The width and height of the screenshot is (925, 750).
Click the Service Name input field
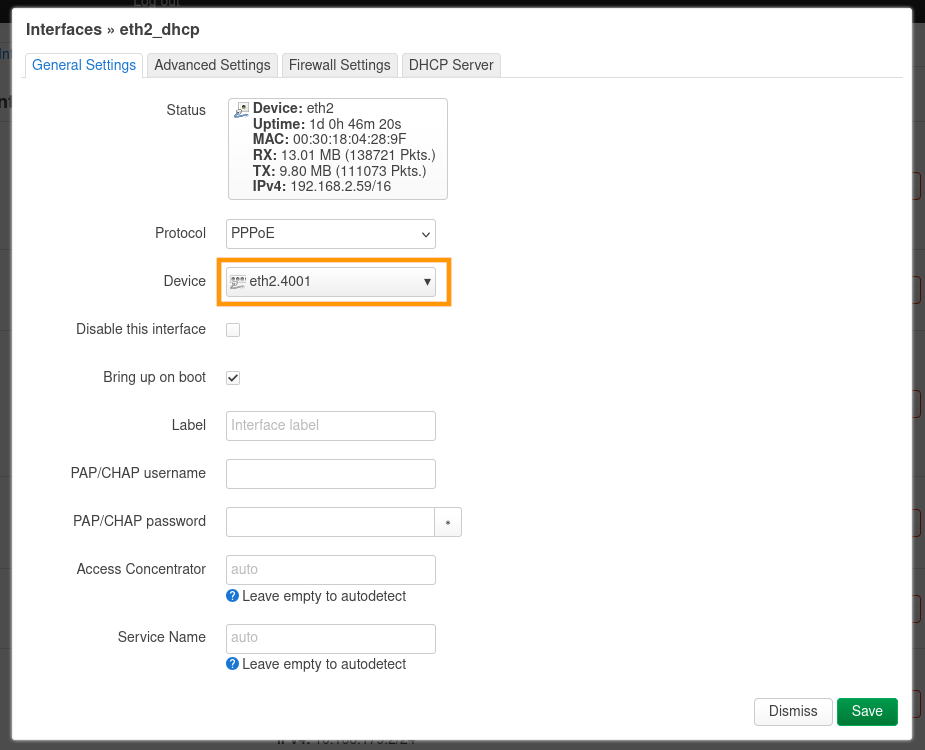click(331, 638)
